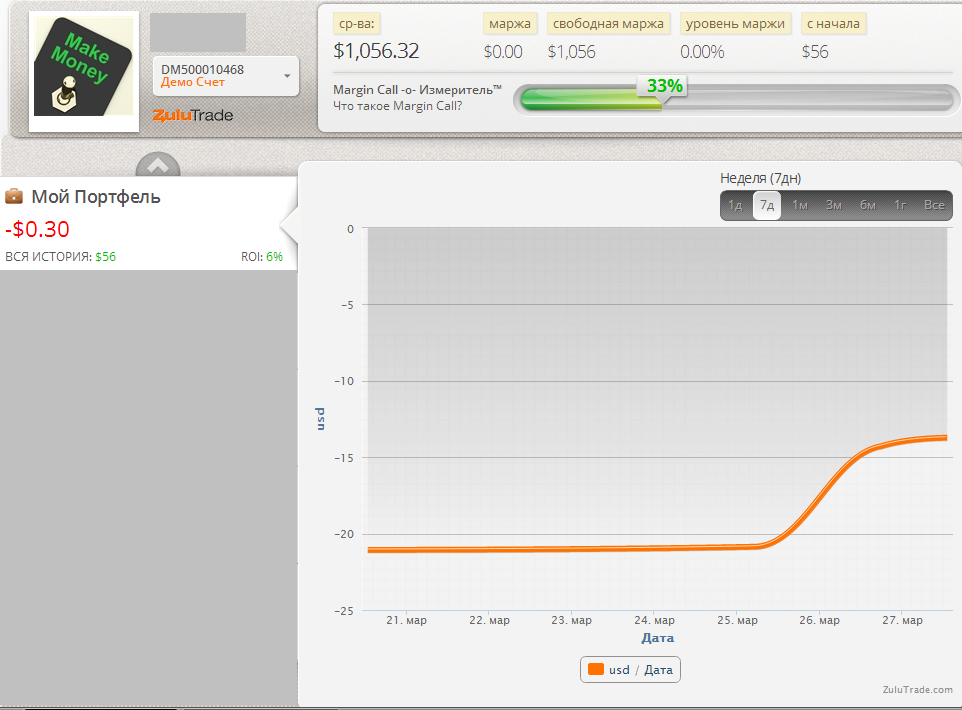Click the -$0.30 portfolio value
The image size is (962, 710).
coord(37,229)
